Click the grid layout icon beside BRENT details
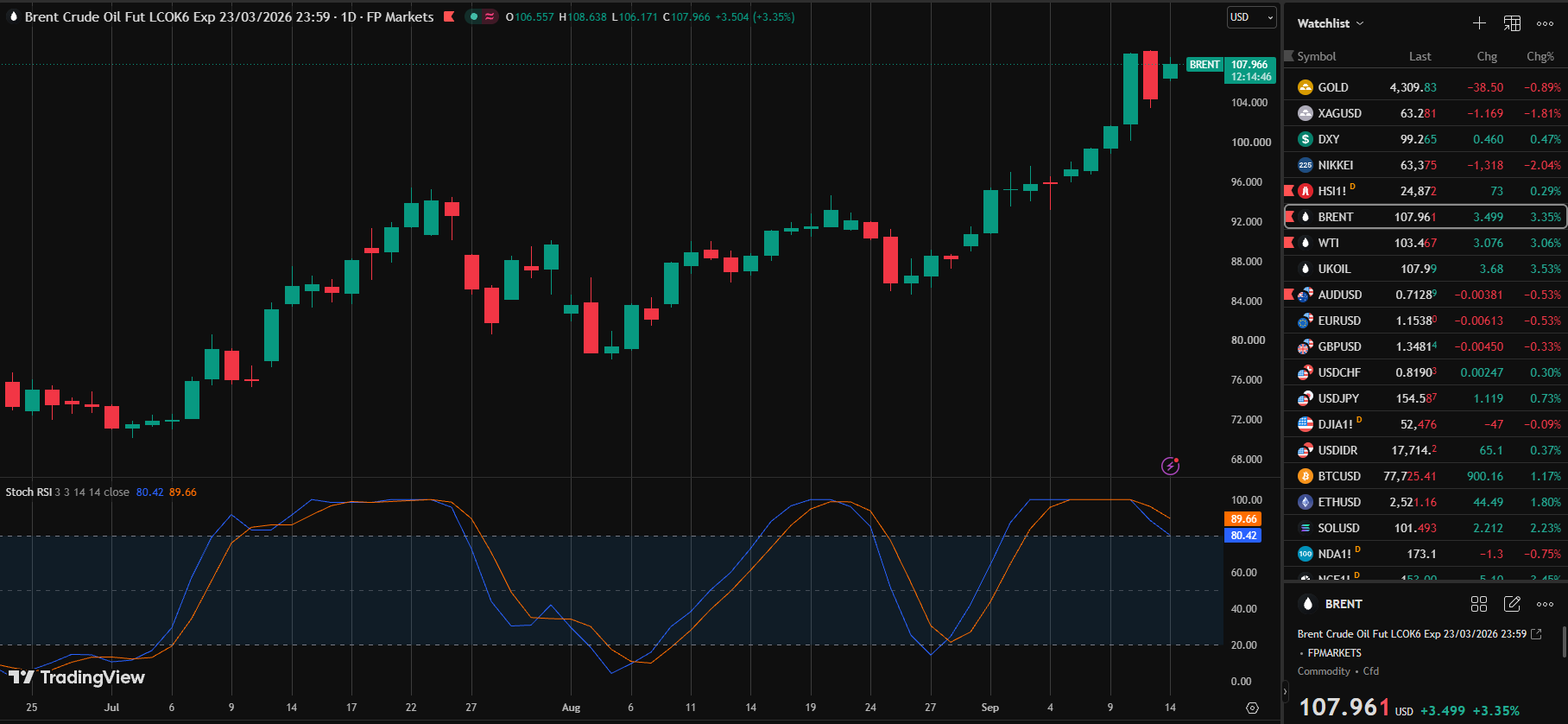 (1479, 604)
